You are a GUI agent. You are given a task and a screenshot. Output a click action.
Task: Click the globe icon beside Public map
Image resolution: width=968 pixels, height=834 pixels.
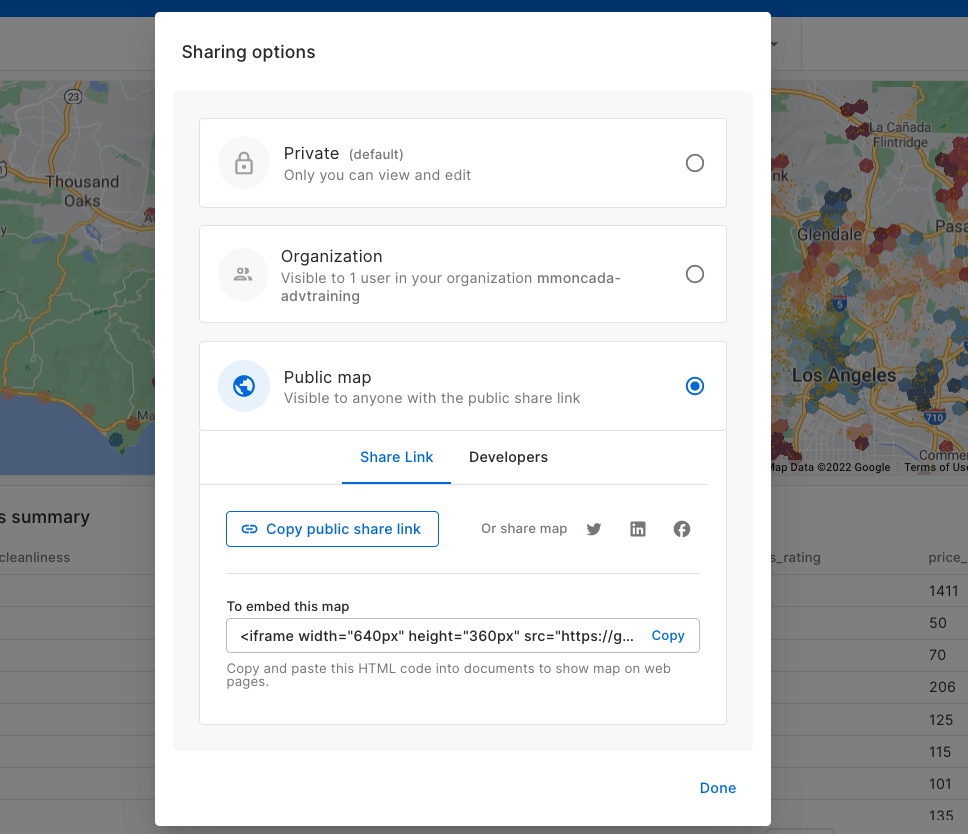[244, 386]
